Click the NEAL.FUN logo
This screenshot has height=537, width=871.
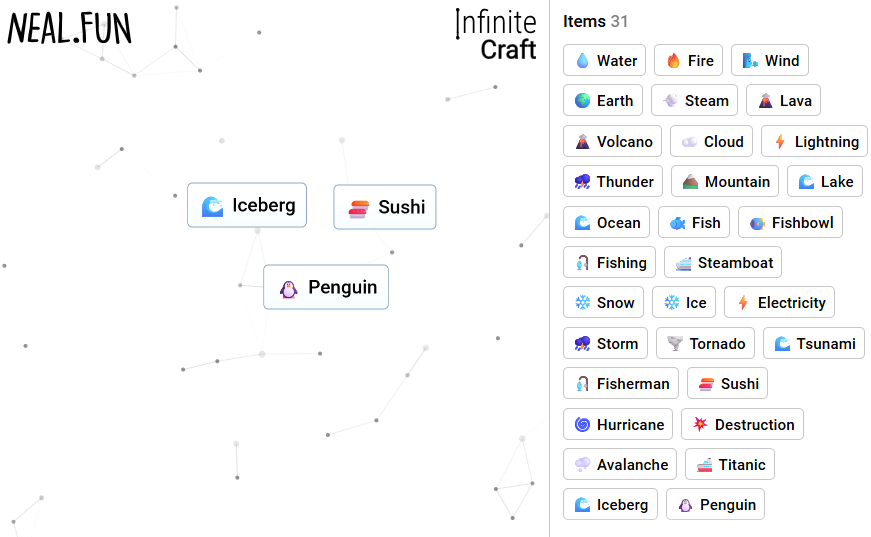tap(69, 29)
